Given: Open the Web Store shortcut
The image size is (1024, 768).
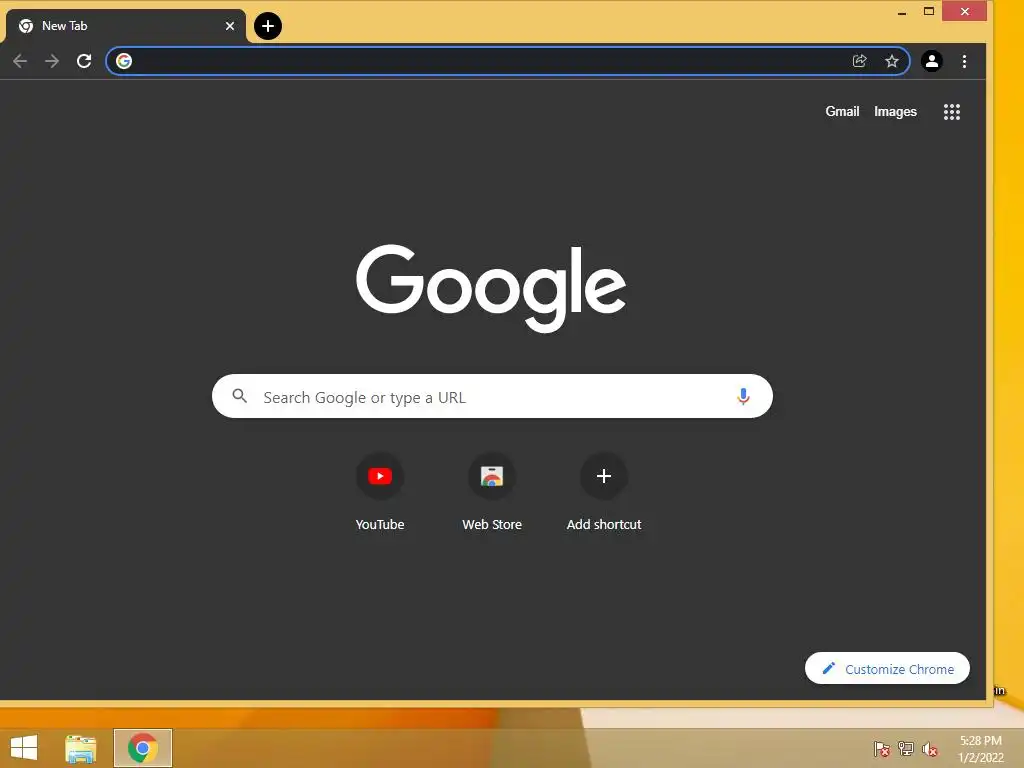Looking at the screenshot, I should click(492, 492).
